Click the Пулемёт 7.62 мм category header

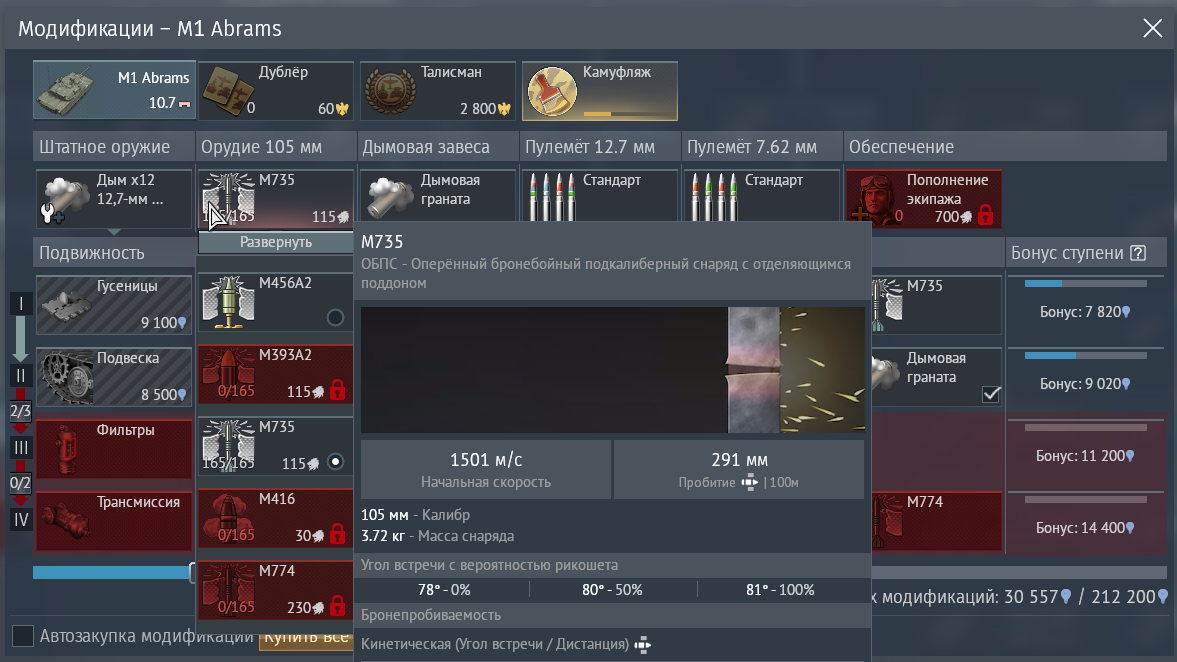click(762, 147)
